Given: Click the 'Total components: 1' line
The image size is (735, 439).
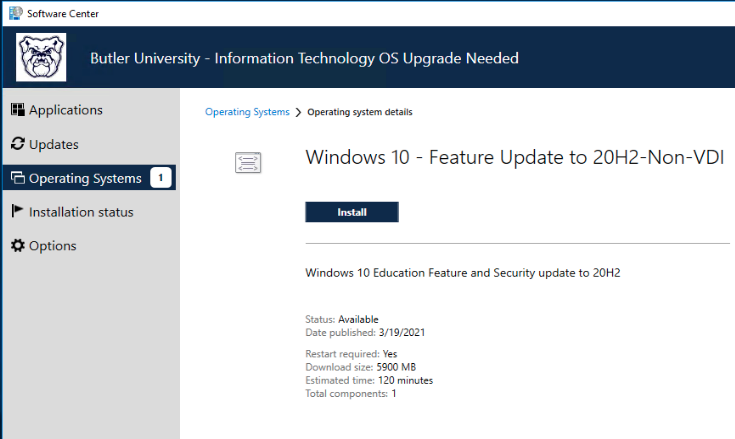Looking at the screenshot, I should point(351,394).
